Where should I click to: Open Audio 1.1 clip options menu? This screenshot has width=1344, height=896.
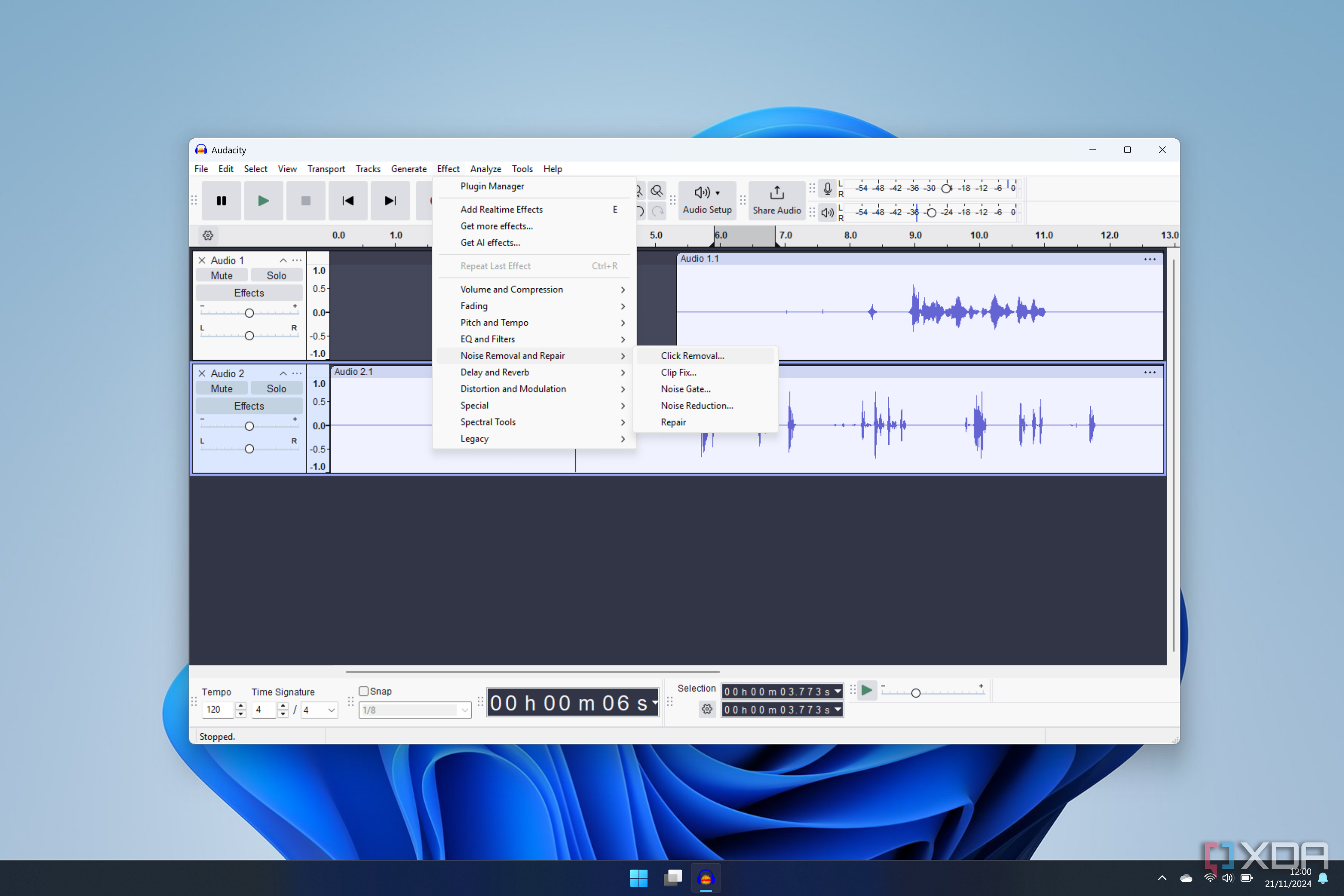tap(1150, 259)
